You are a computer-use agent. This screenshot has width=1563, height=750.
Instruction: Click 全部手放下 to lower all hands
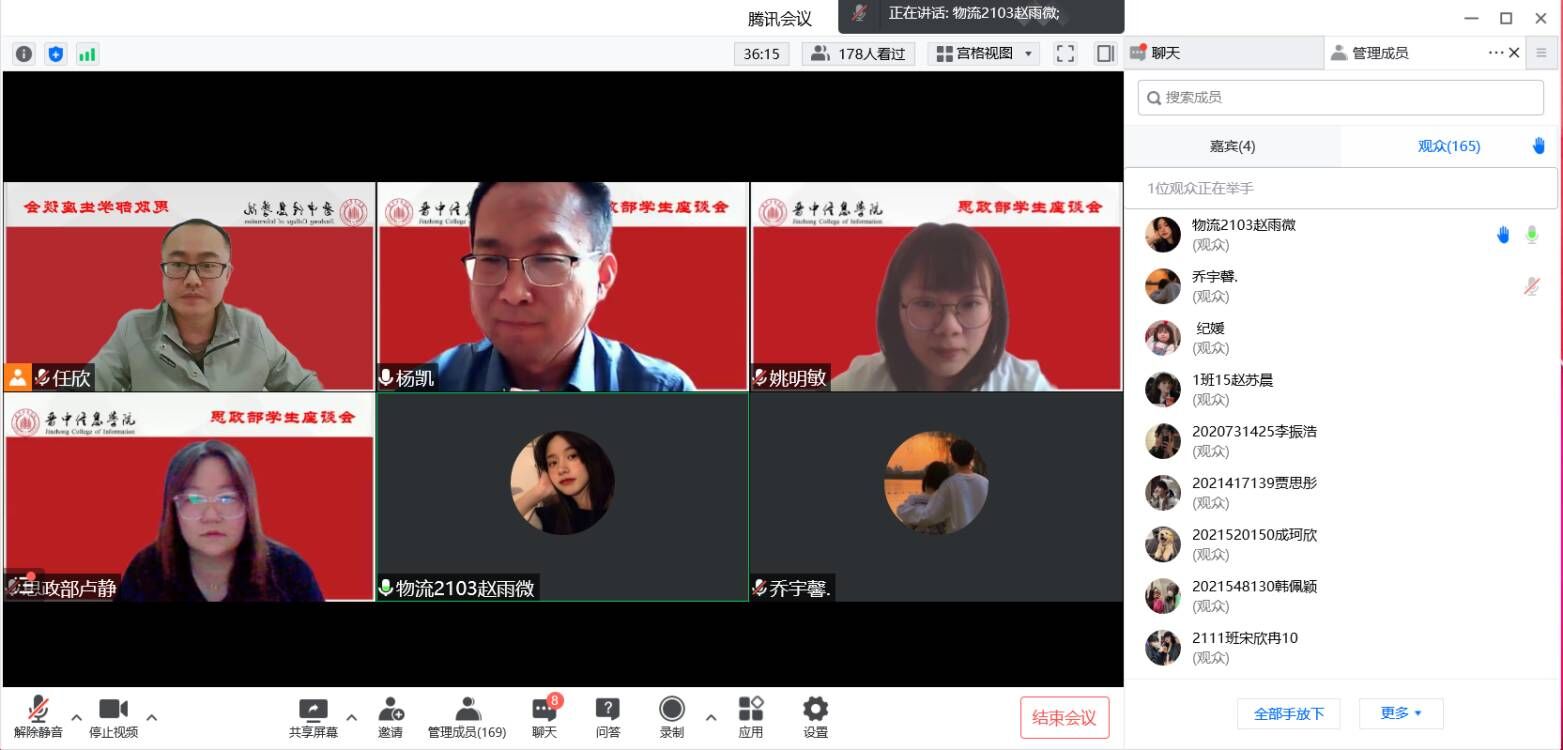pos(1289,714)
